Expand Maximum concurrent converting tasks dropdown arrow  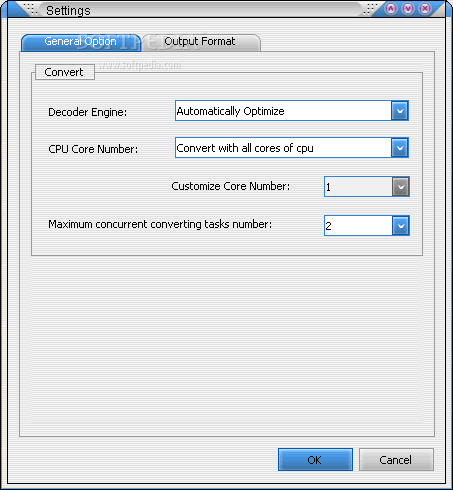[x=401, y=226]
